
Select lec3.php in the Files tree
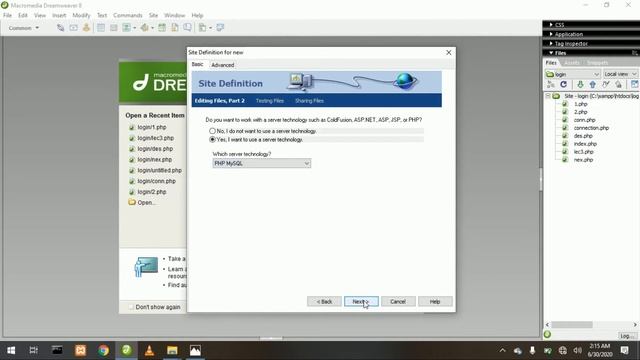point(584,152)
